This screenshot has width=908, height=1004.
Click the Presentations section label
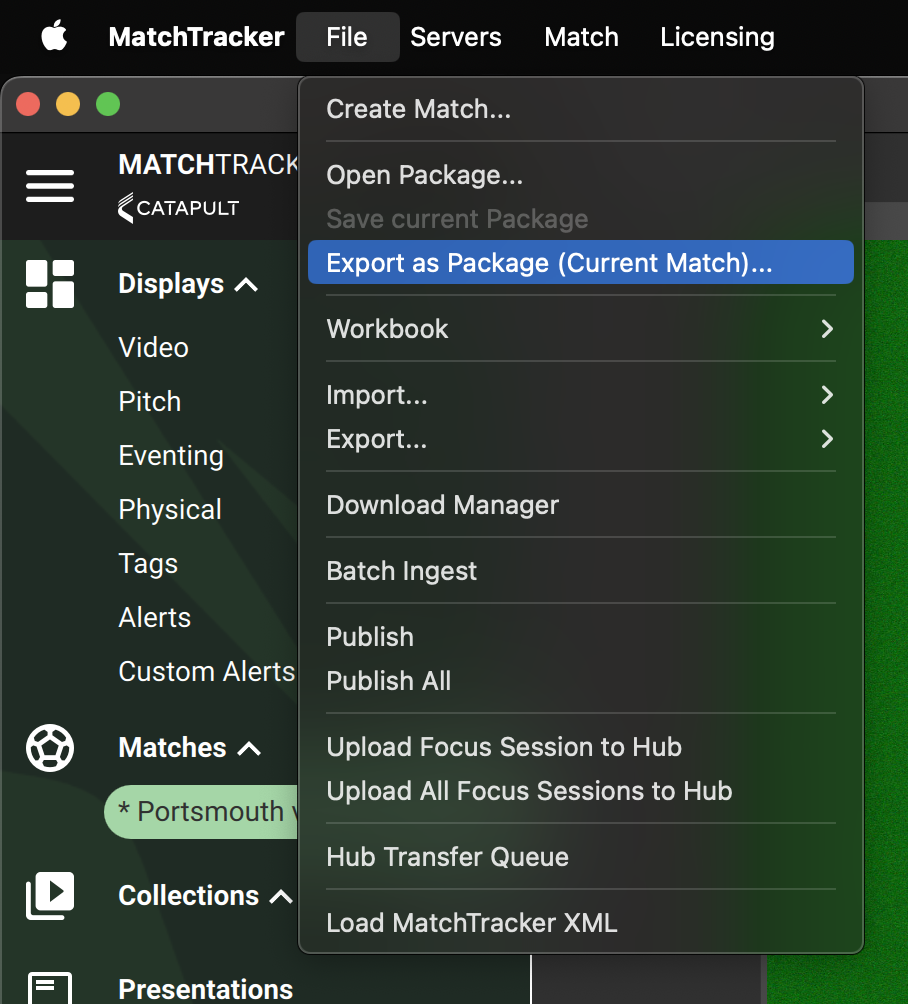[x=206, y=989]
